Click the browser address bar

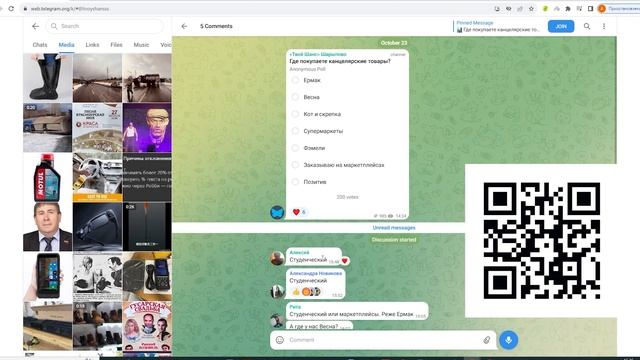[257, 9]
